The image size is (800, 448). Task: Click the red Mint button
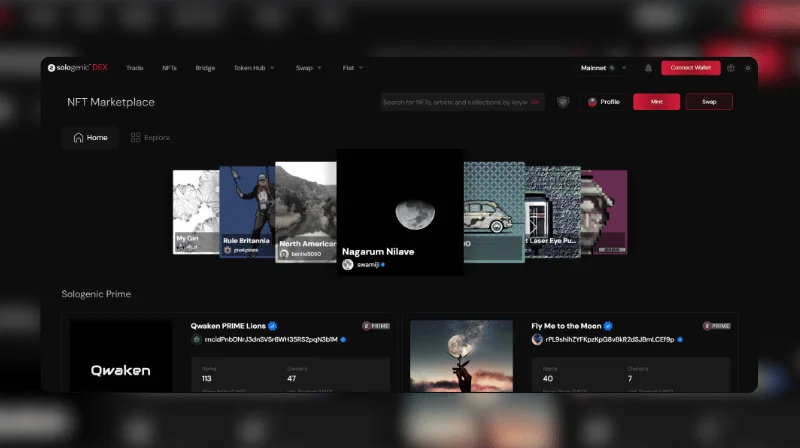(657, 102)
